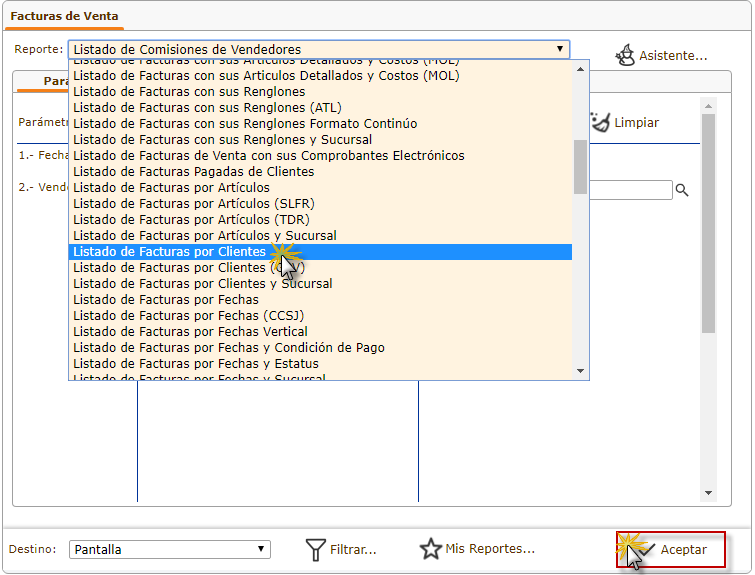Select the Facturas de Venta tab

[x=64, y=16]
